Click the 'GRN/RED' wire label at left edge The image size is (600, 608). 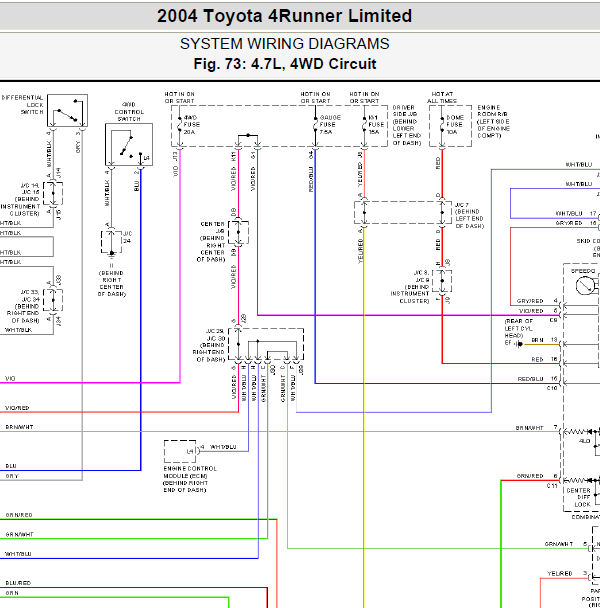[19, 515]
